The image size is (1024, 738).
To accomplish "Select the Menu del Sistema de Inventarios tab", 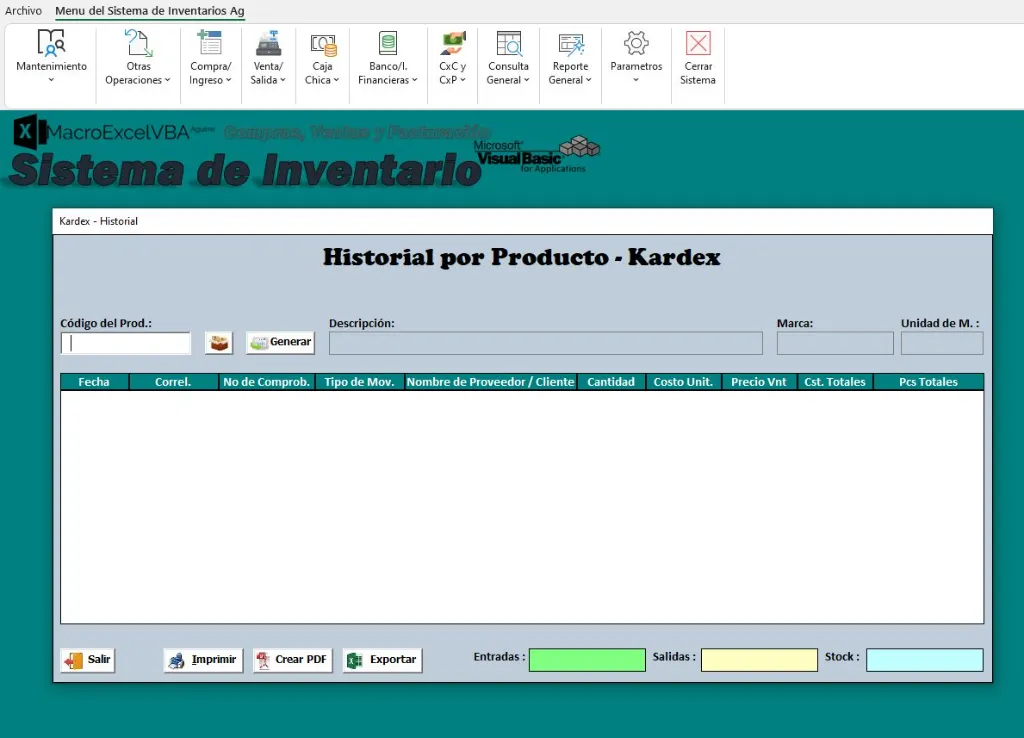I will [148, 11].
